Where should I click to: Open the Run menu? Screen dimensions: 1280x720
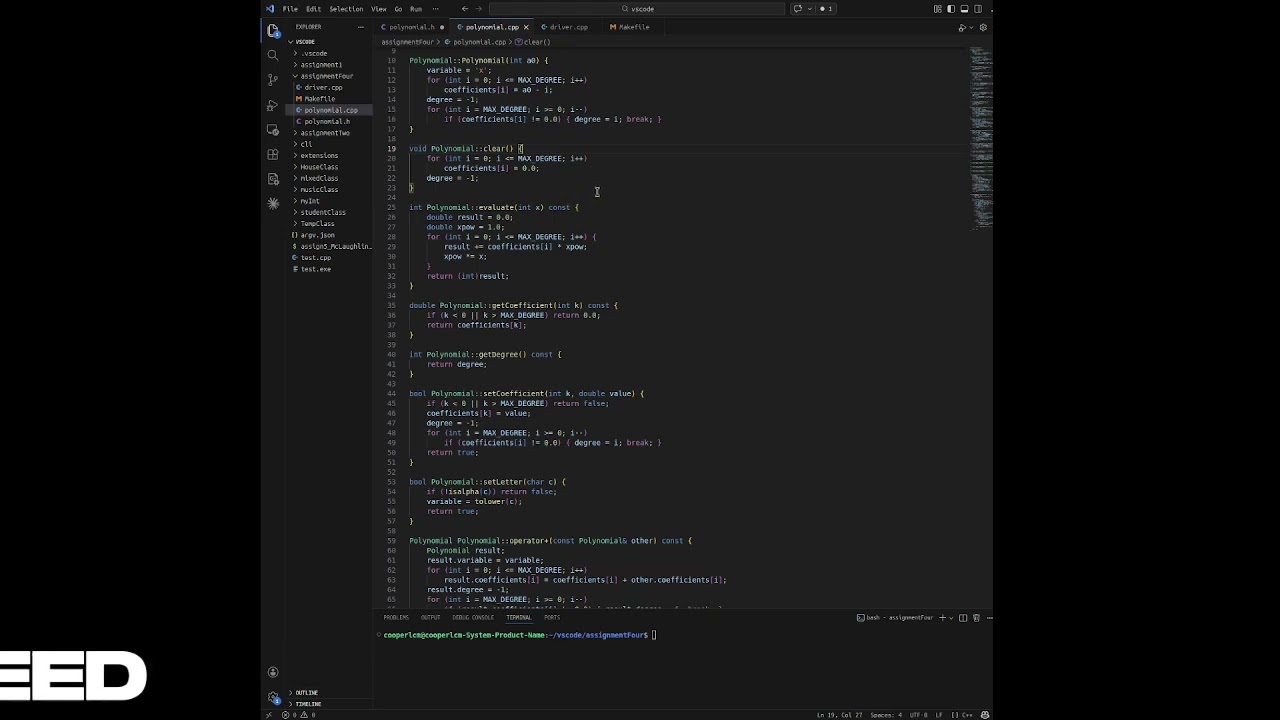(x=416, y=9)
